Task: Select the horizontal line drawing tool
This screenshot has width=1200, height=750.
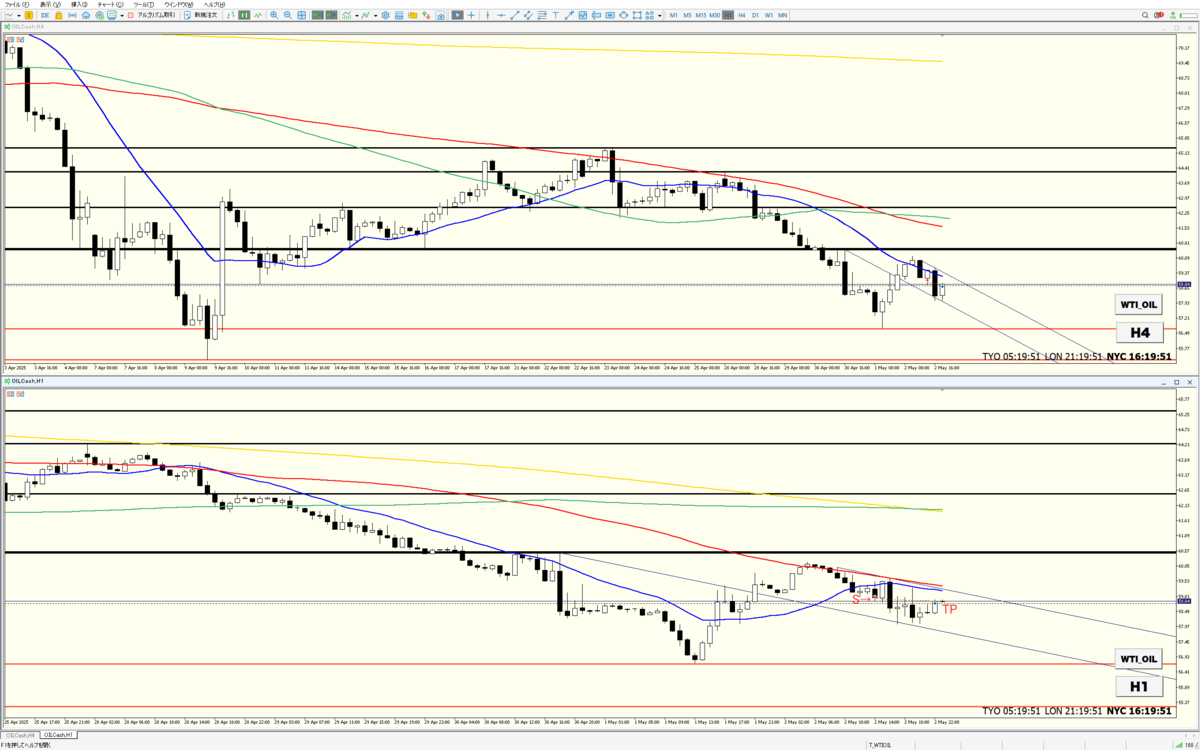Action: (501, 15)
